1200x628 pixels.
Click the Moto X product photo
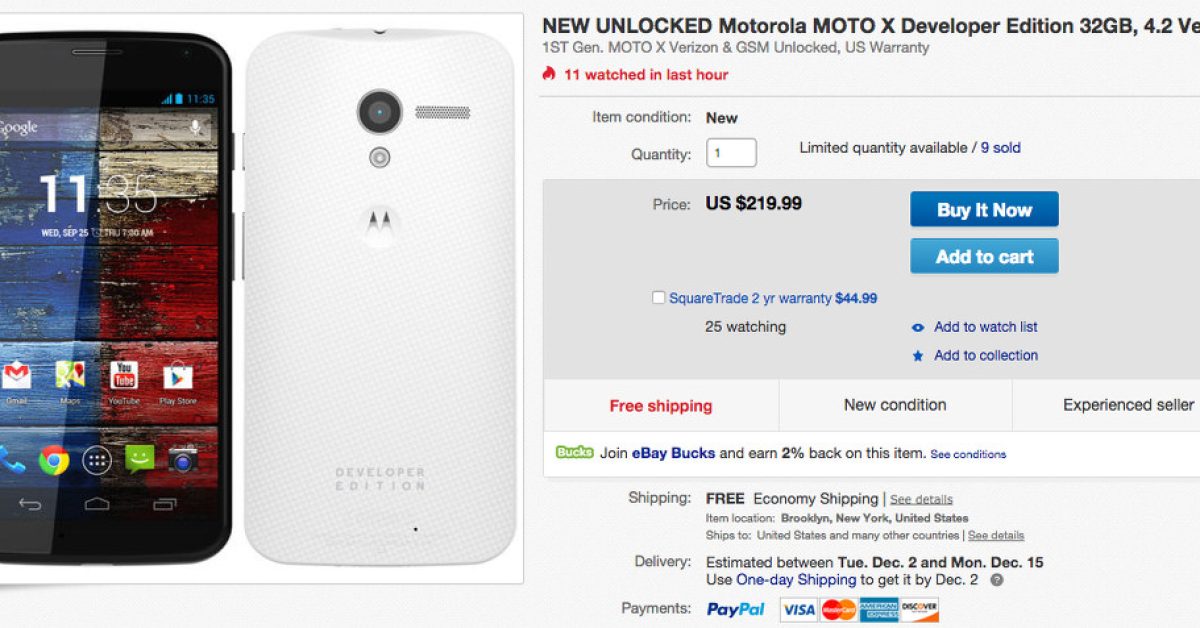pyautogui.click(x=260, y=298)
